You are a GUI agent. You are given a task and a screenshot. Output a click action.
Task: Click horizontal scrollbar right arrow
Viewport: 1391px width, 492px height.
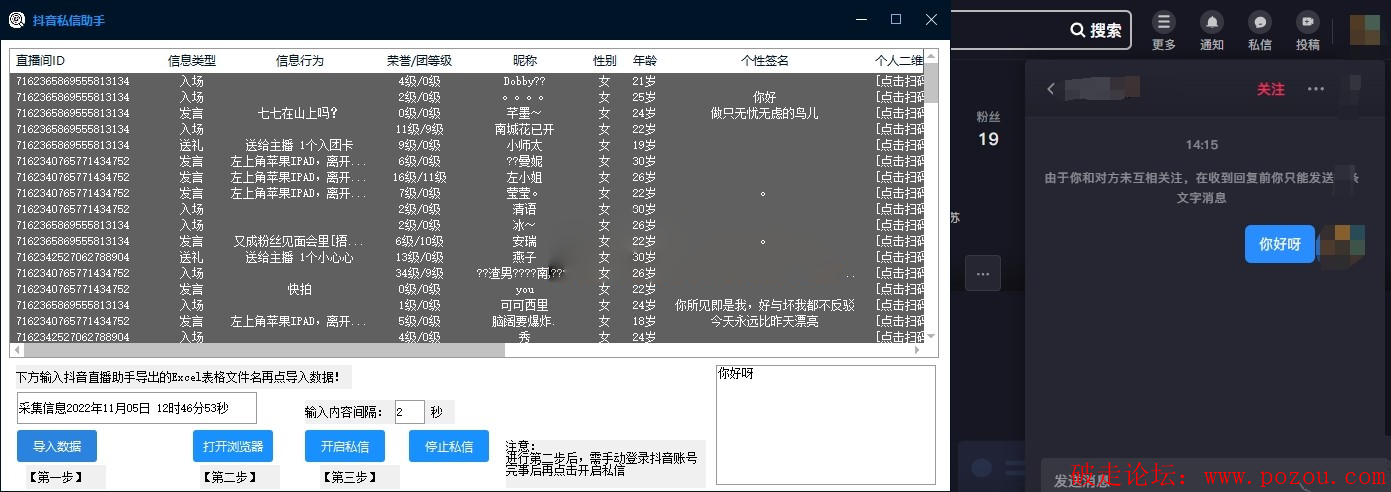point(916,350)
